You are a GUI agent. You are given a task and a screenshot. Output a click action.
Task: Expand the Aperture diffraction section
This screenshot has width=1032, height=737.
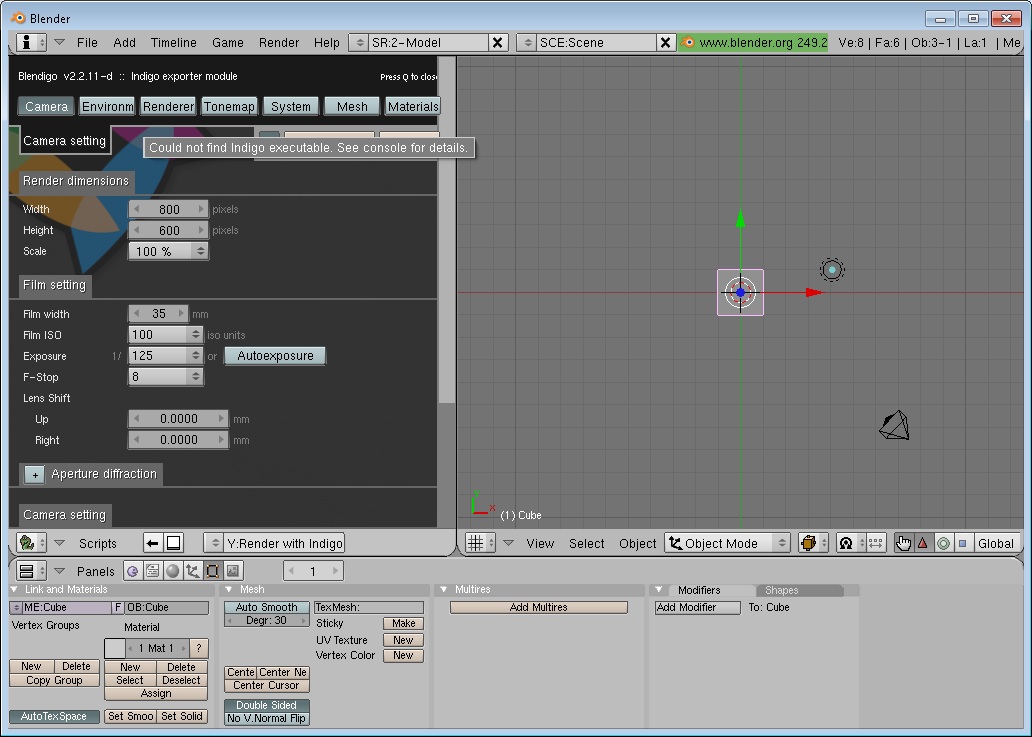pos(34,474)
